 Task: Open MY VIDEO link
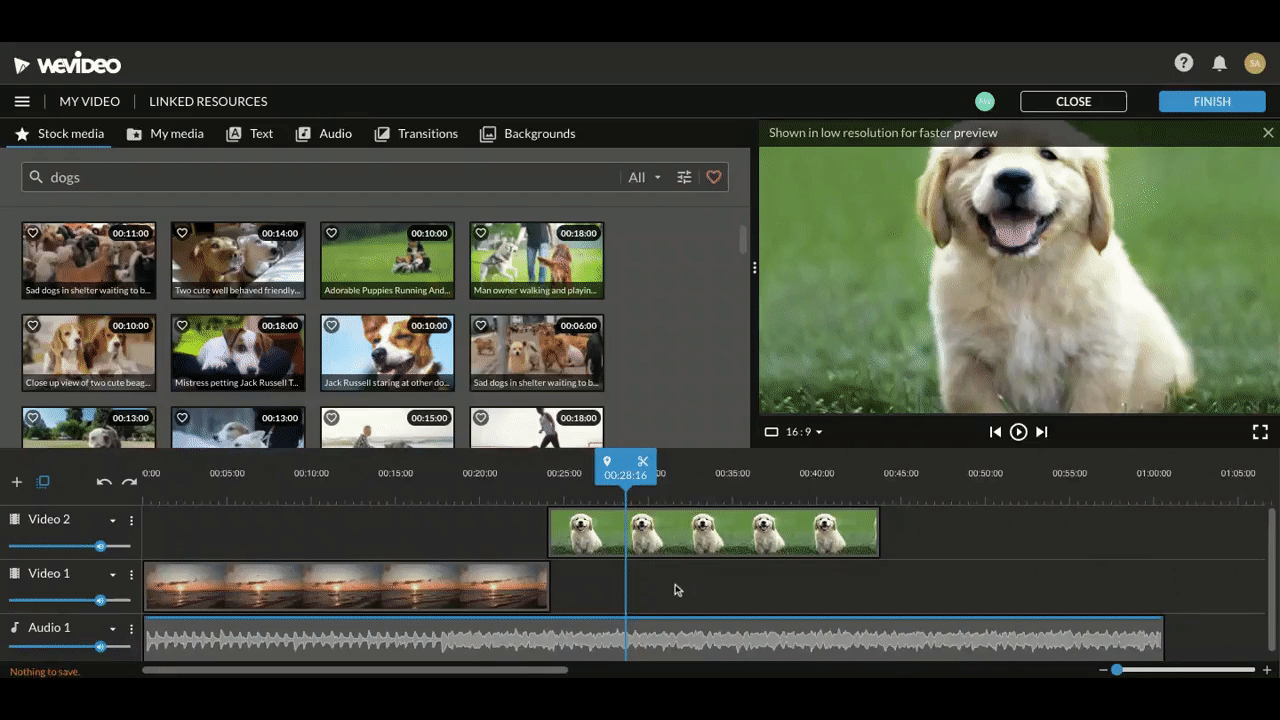(89, 101)
